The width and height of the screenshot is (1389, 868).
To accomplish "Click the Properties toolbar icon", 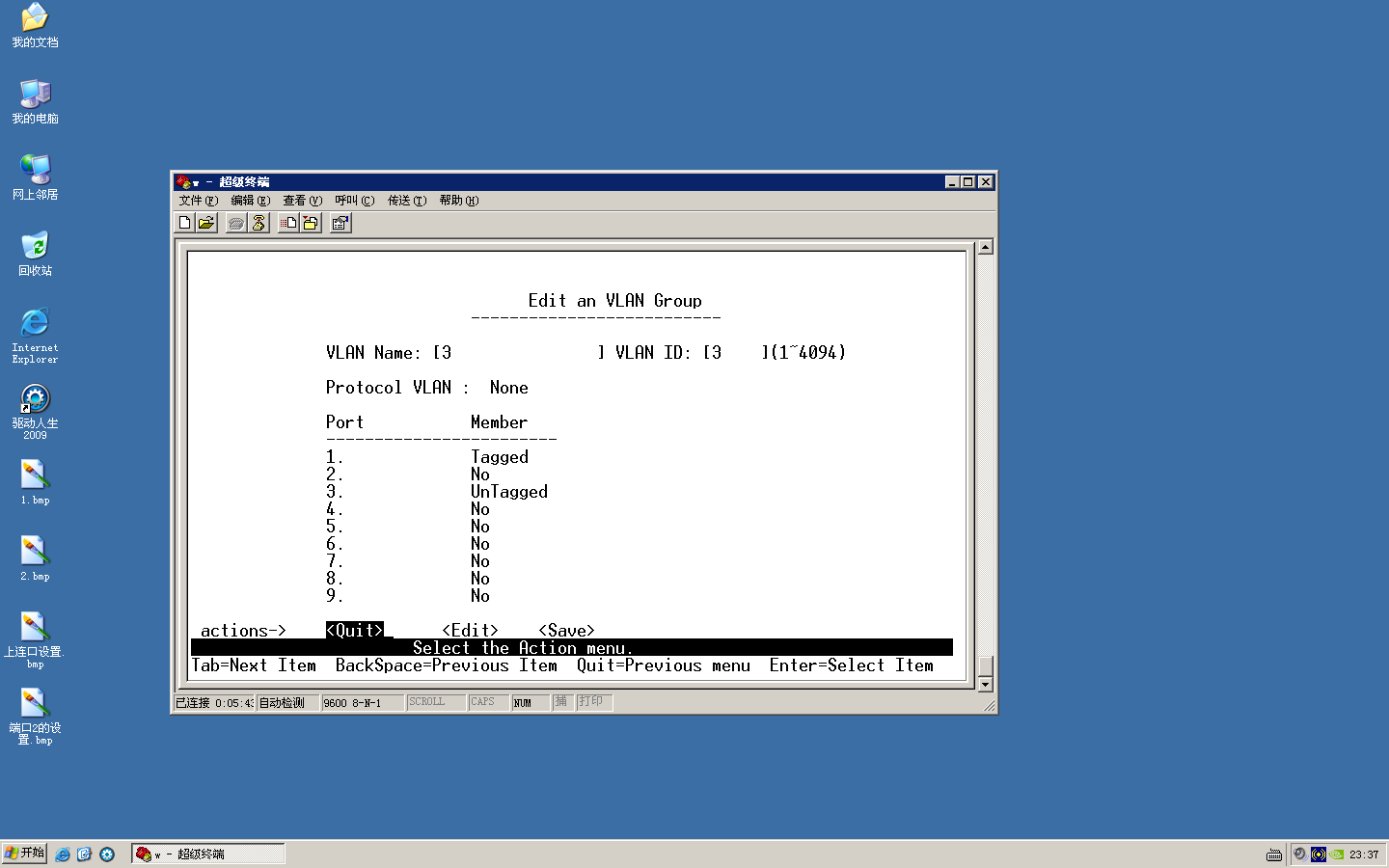I will point(340,223).
